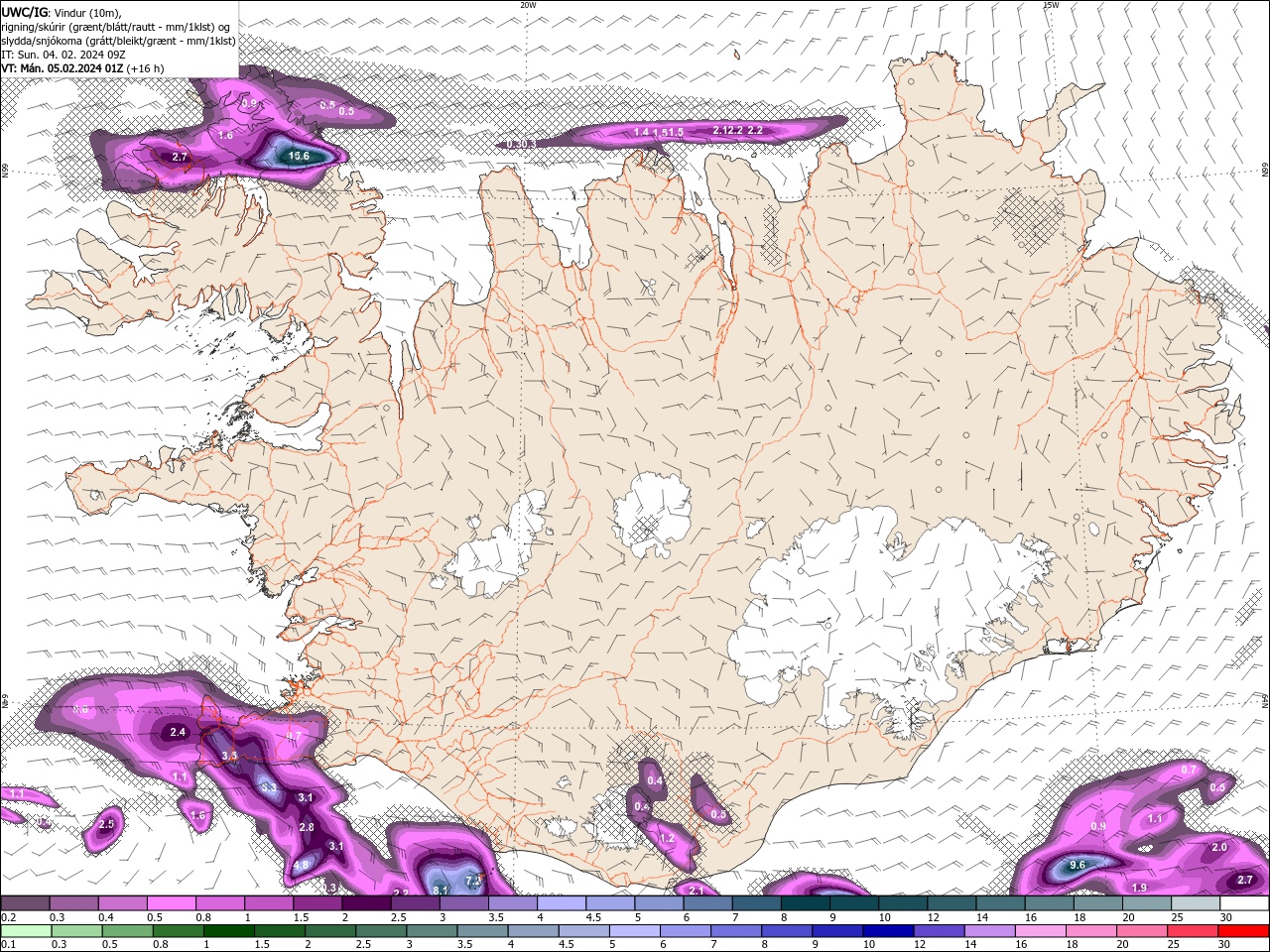The width and height of the screenshot is (1270, 952).
Task: Click the 9.6 precipitation value offshore
Action: (1078, 865)
